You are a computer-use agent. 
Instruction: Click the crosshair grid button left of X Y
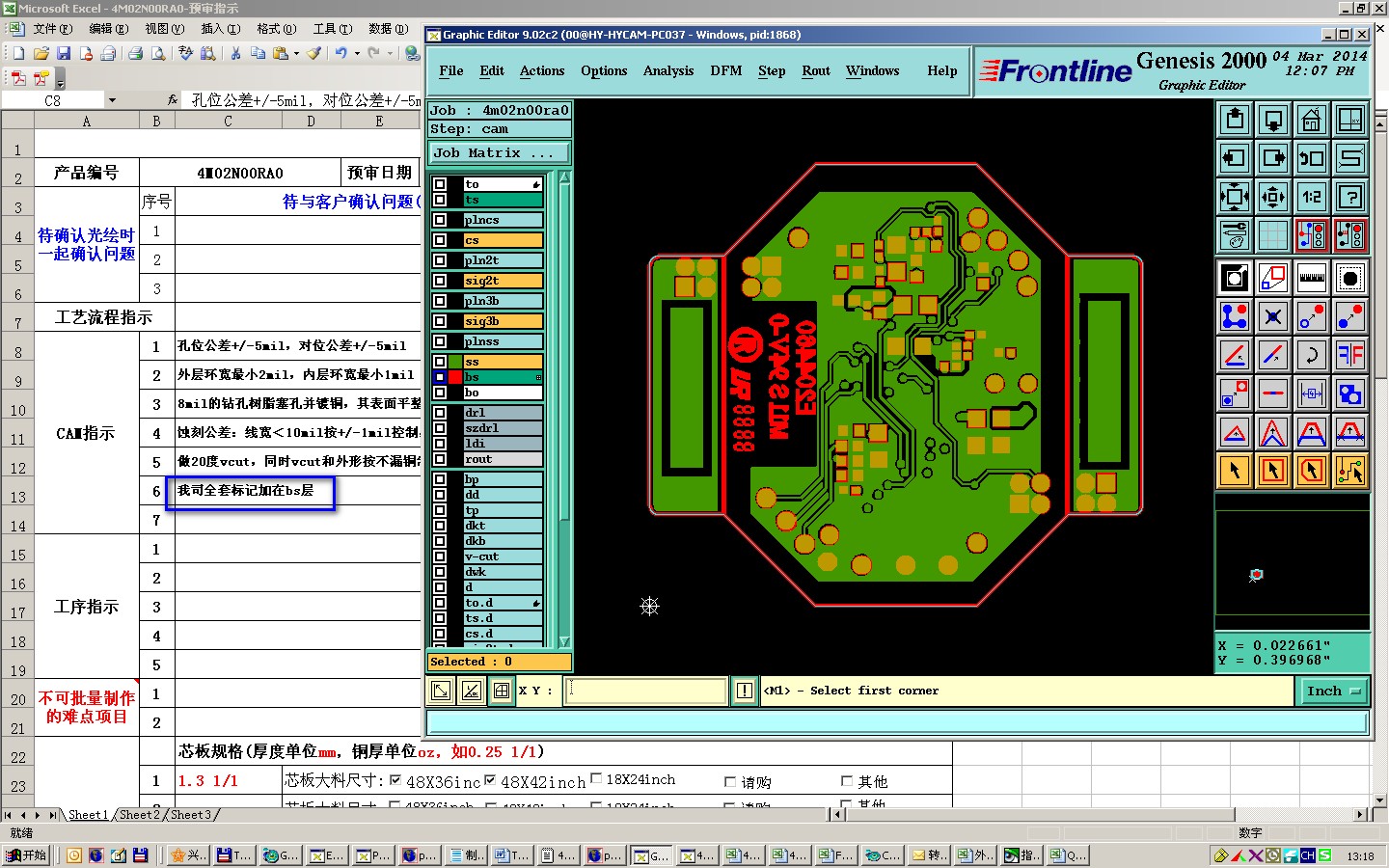(502, 691)
